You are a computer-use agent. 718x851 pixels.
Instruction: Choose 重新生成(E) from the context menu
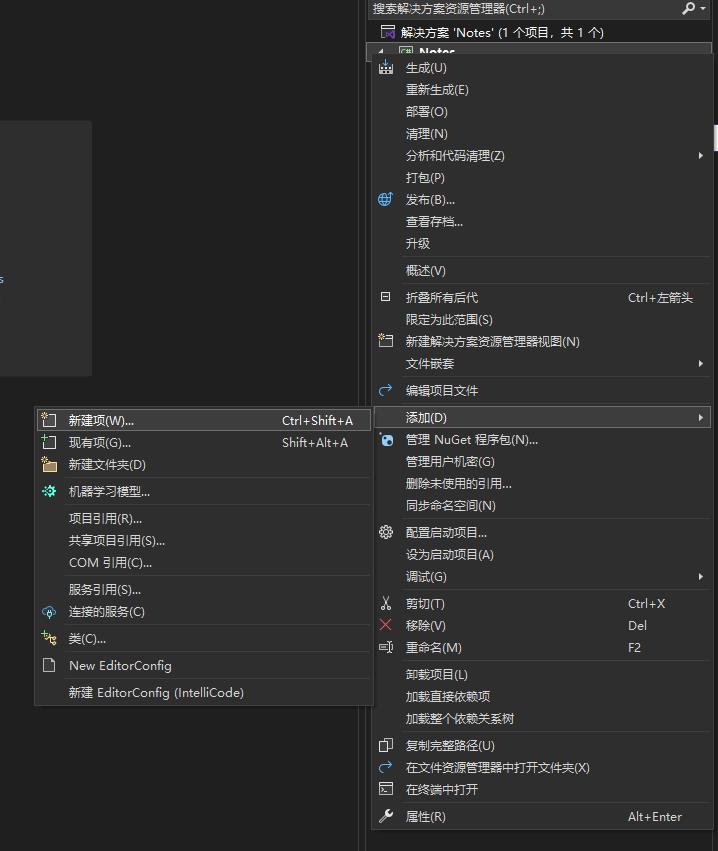coord(542,90)
